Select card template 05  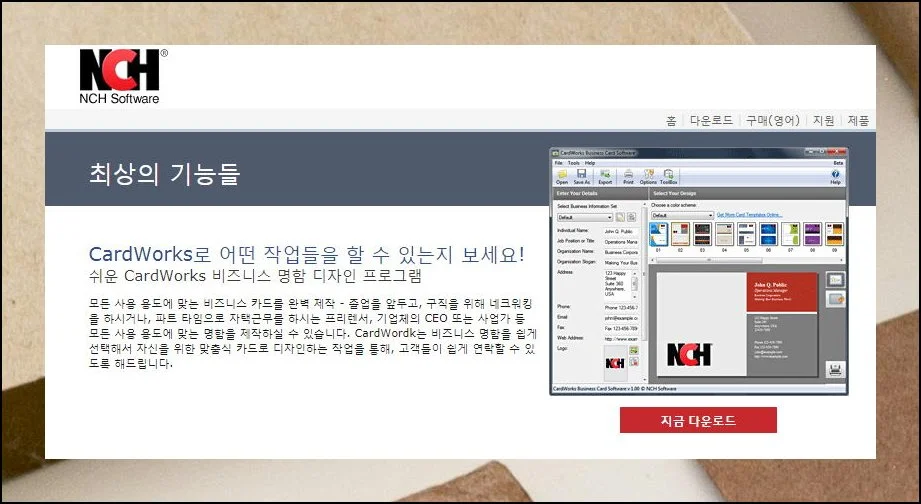pyautogui.click(x=747, y=234)
